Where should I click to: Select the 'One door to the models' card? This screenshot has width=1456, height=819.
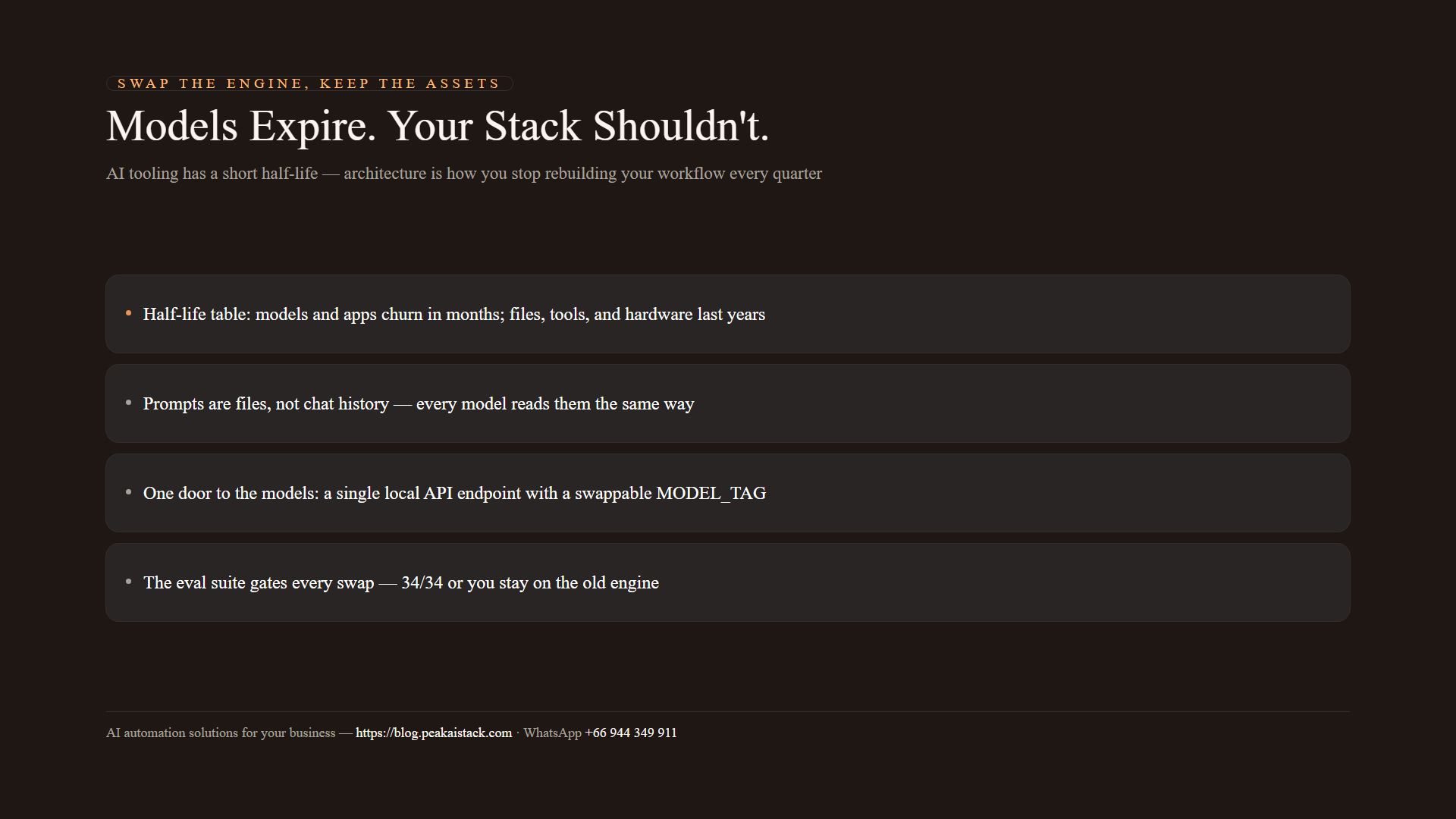pos(728,493)
